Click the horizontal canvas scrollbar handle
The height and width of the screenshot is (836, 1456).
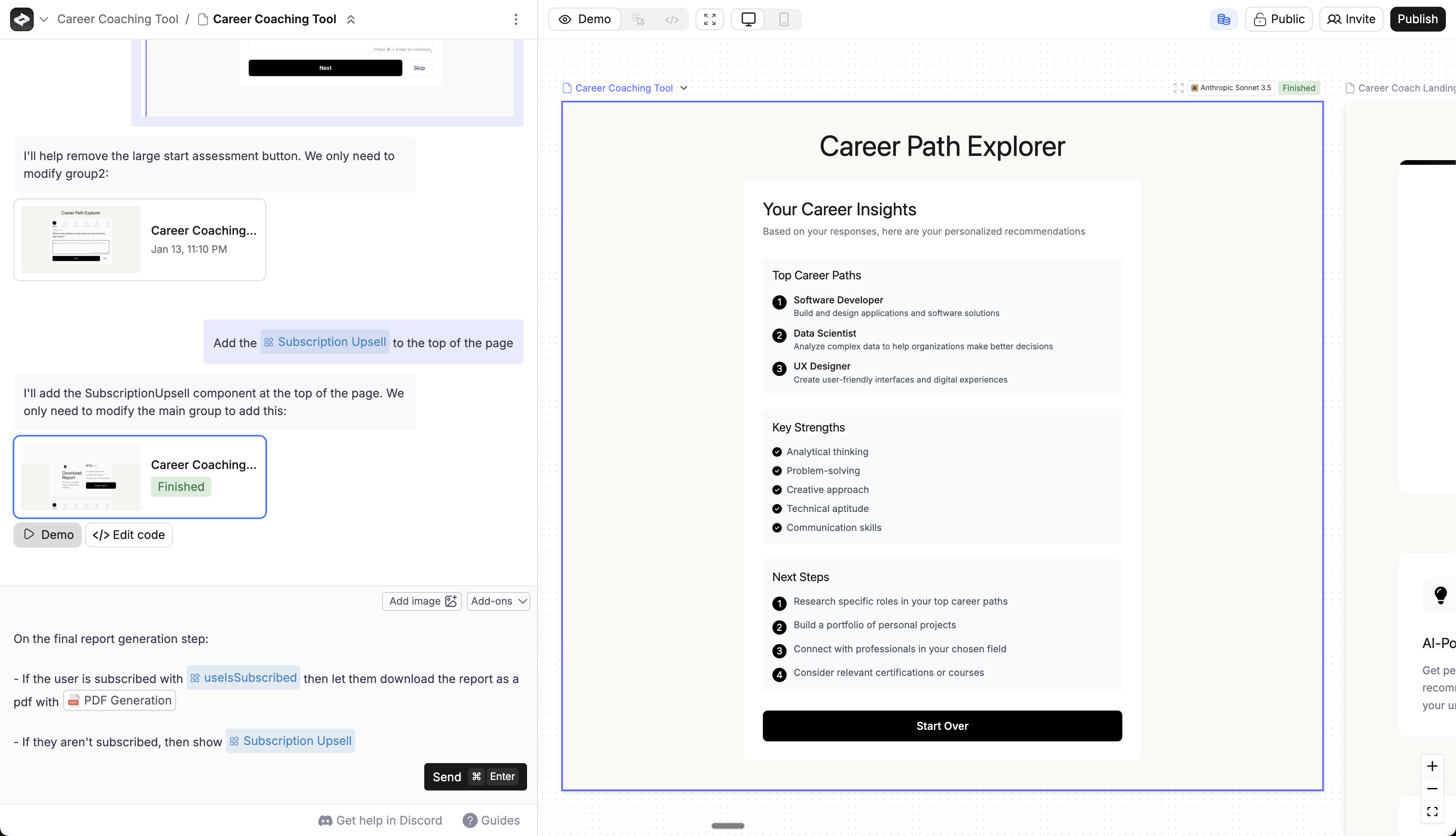pyautogui.click(x=727, y=825)
